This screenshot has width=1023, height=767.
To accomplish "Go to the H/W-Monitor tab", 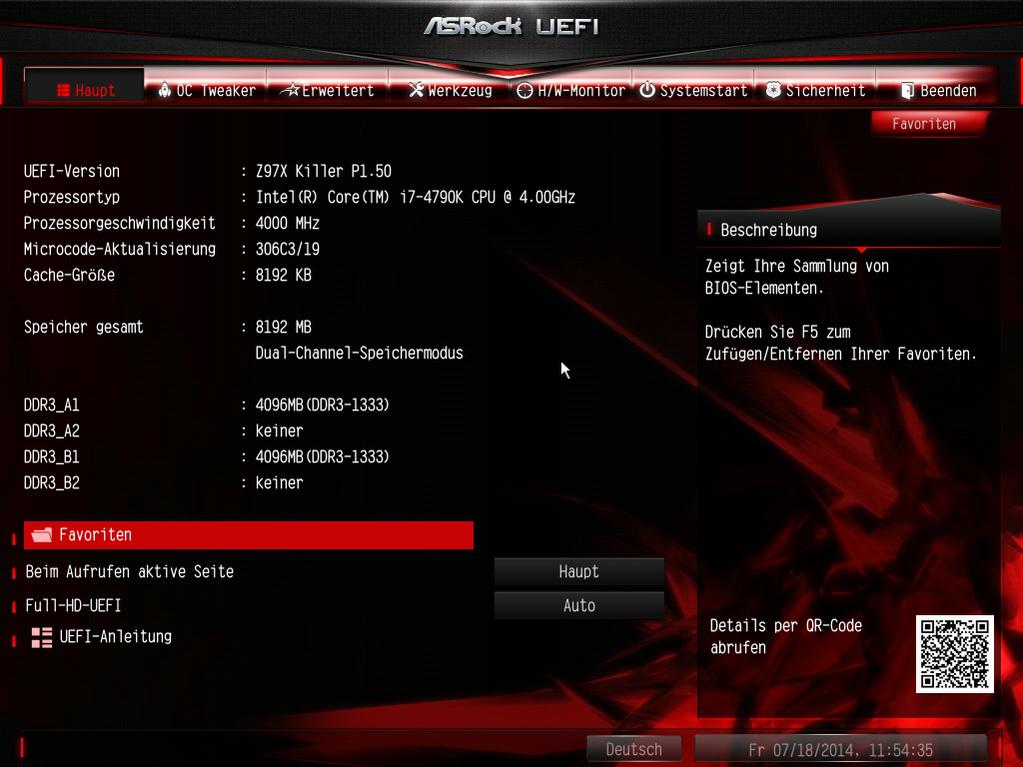I will [x=571, y=90].
